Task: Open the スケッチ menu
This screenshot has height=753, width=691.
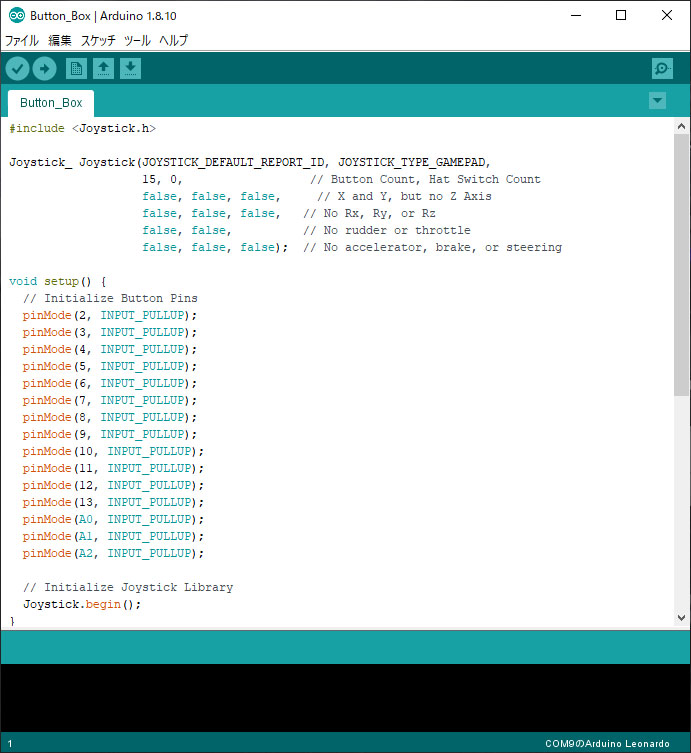Action: (98, 41)
